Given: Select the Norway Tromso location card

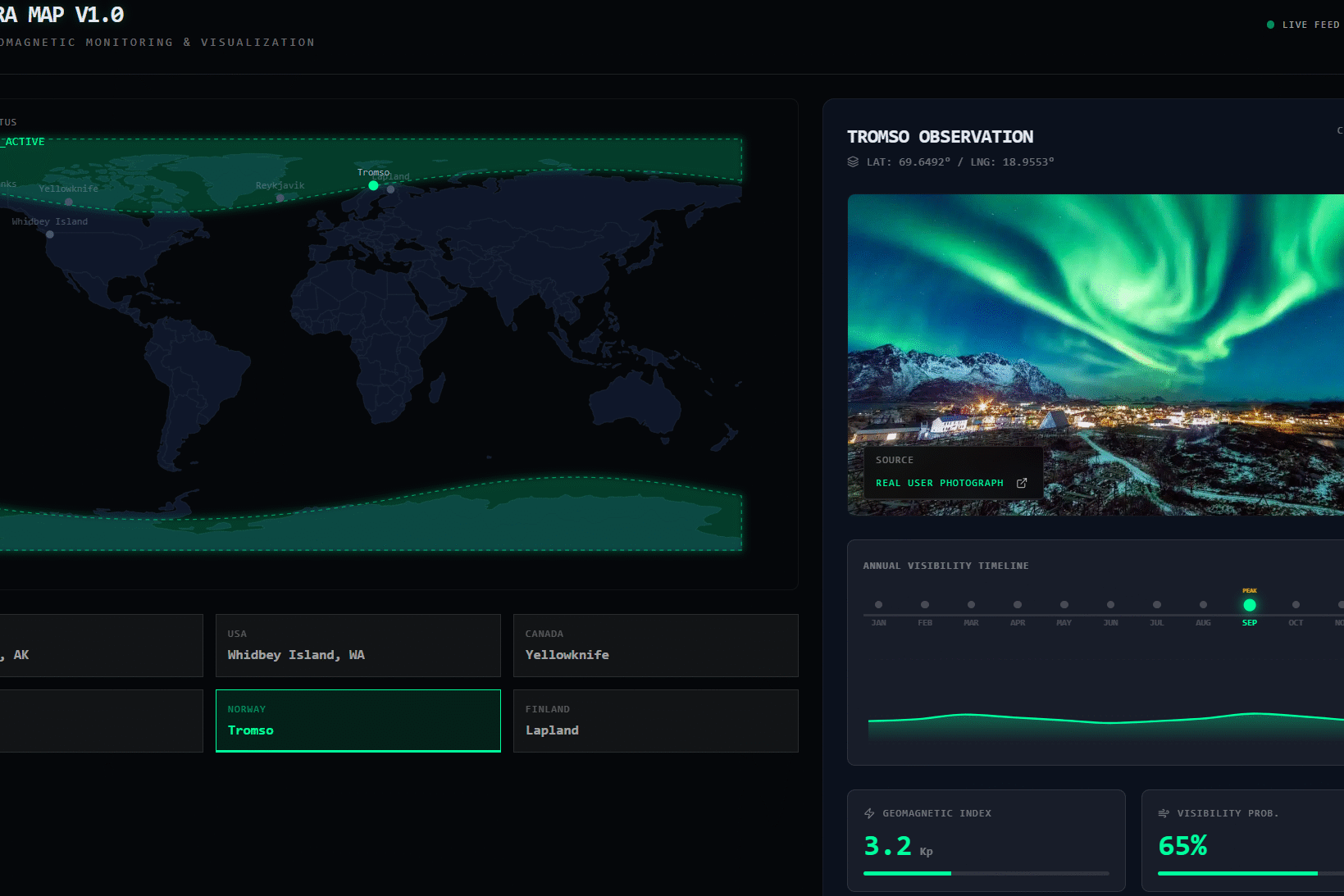Looking at the screenshot, I should click(358, 721).
